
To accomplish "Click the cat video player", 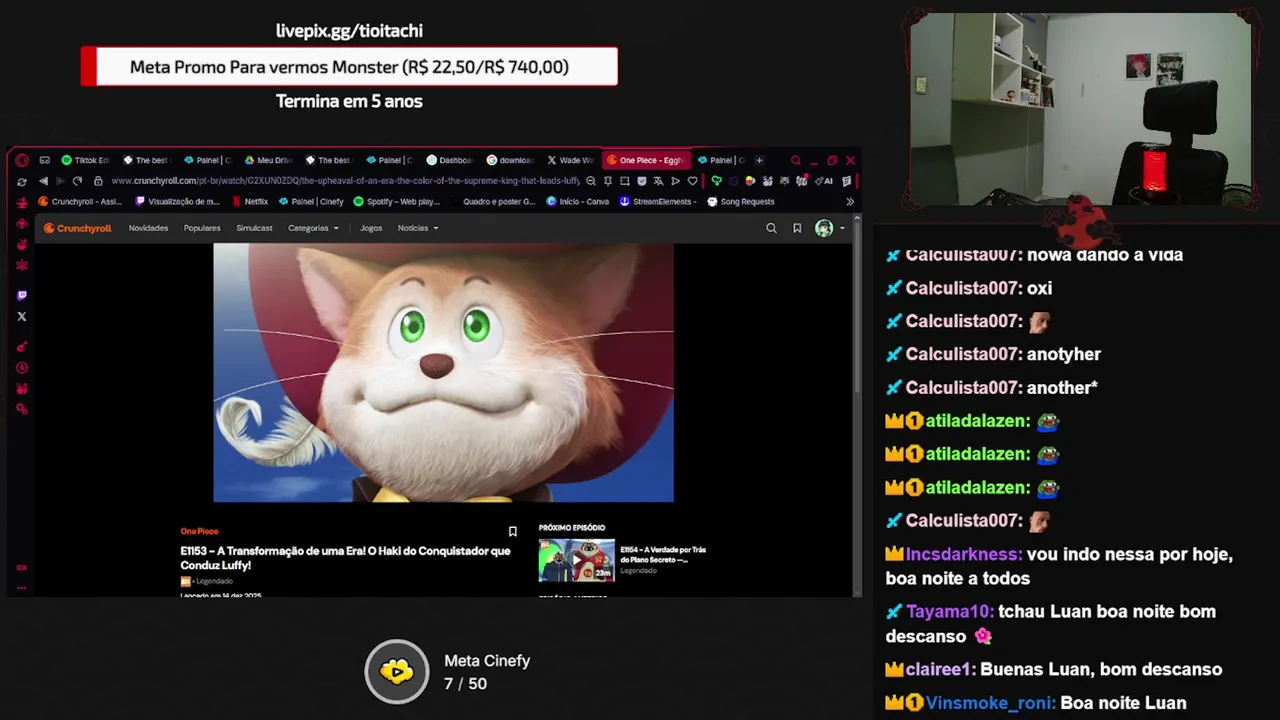I will [443, 373].
